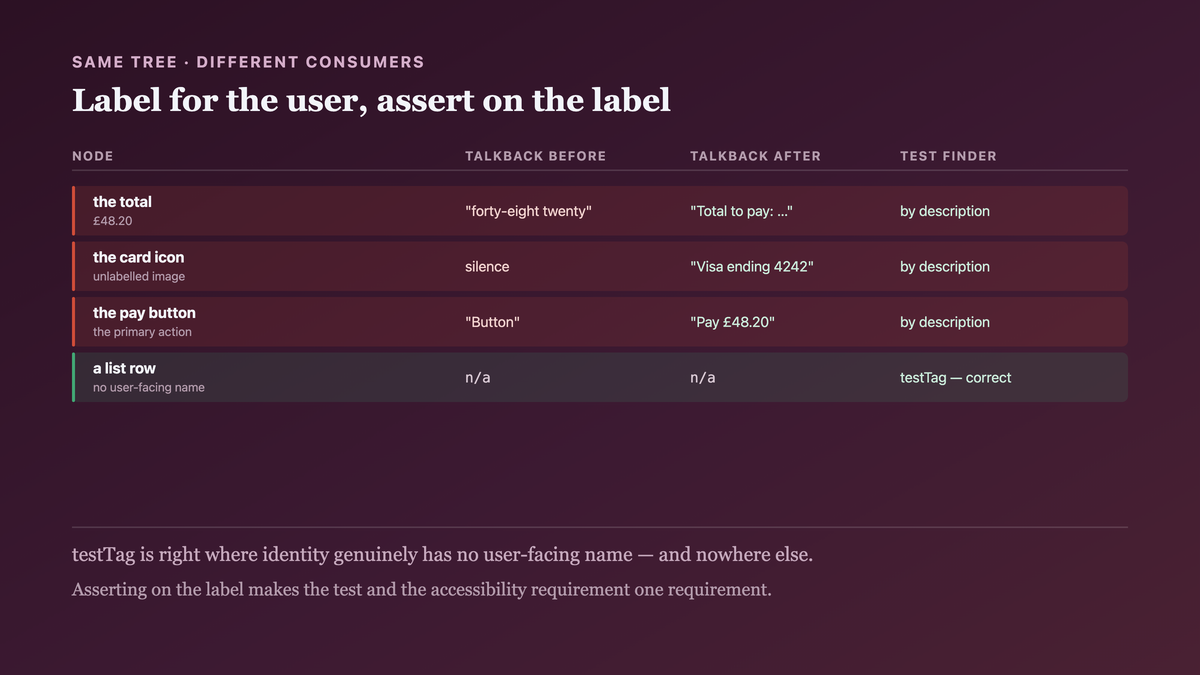Select the 'a list row' node name

point(124,368)
